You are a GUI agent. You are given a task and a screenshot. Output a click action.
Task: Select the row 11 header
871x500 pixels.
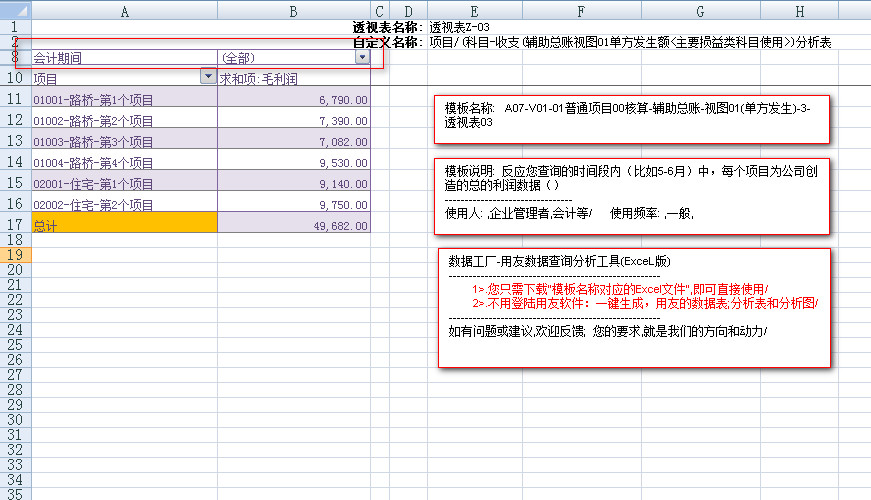(x=15, y=99)
